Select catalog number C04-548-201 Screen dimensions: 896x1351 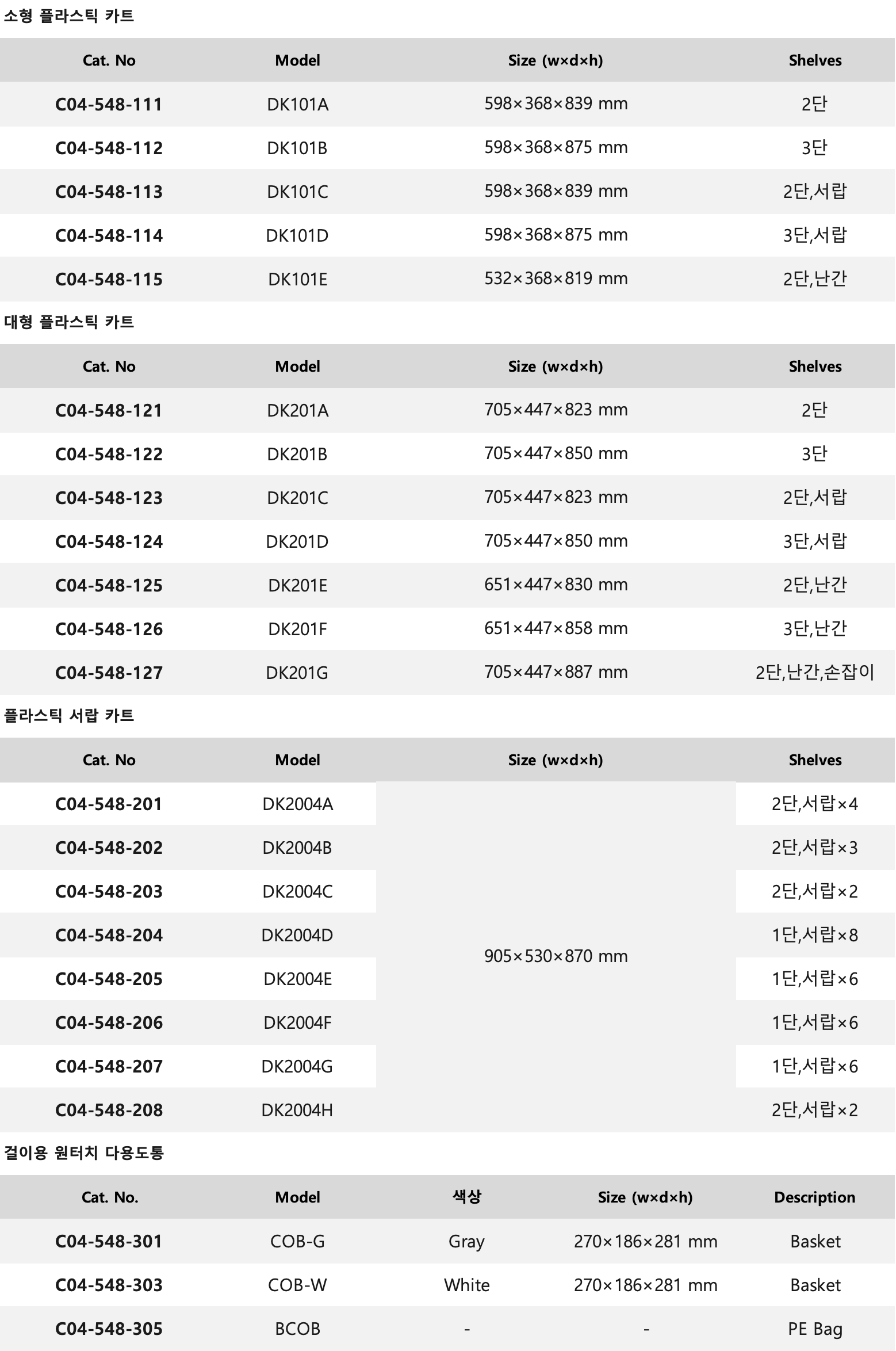[x=109, y=804]
